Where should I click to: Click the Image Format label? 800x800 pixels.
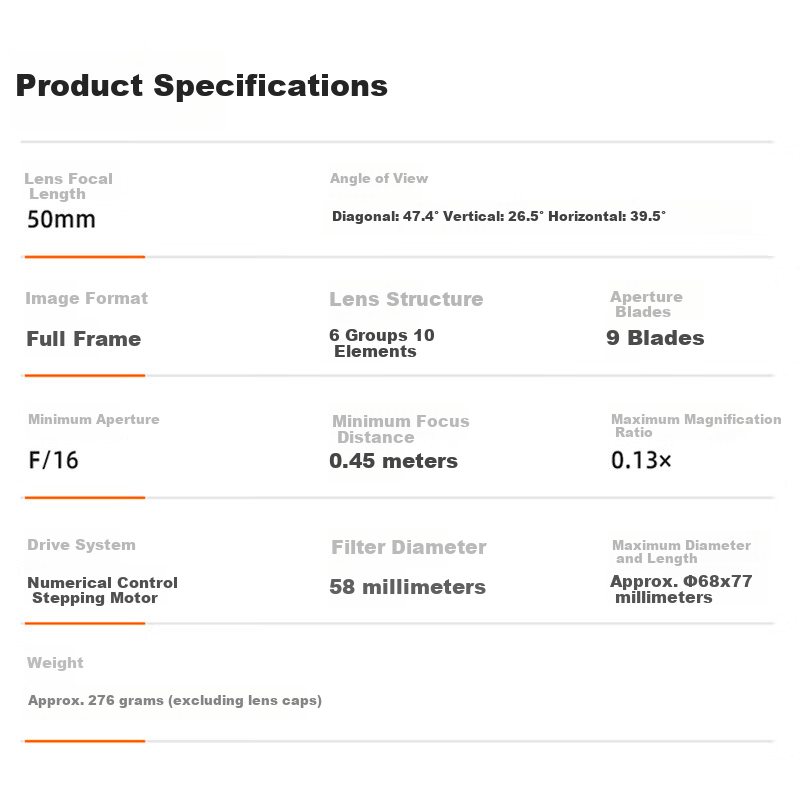point(86,298)
